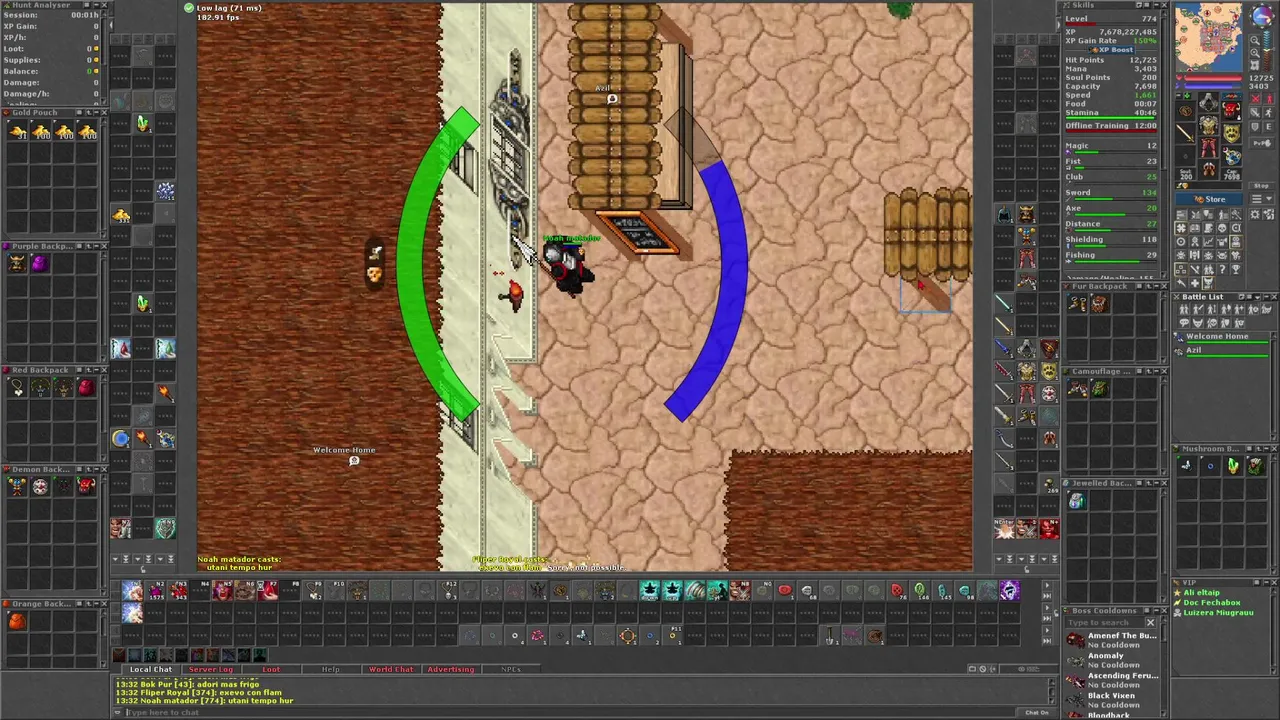Click the purple swirl icon ending the action bar
The height and width of the screenshot is (720, 1280).
pos(1010,590)
